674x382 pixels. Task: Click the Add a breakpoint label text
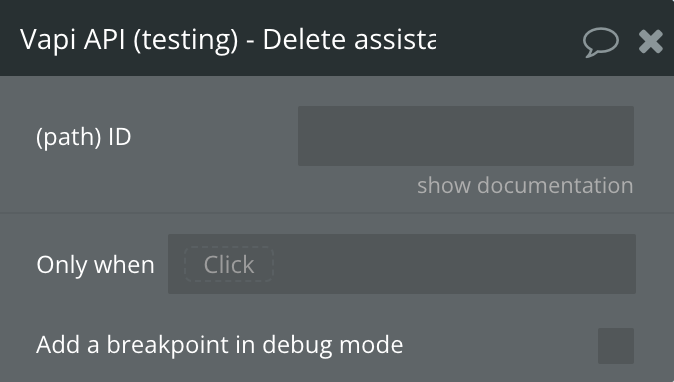(x=220, y=345)
